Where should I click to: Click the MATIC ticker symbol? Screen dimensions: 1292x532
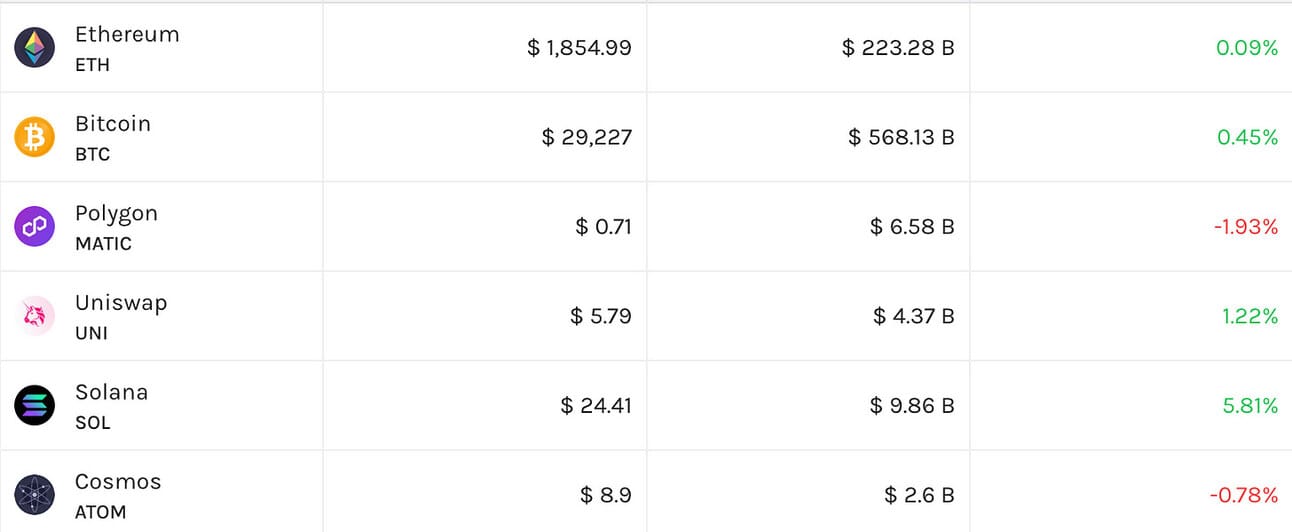(x=103, y=243)
